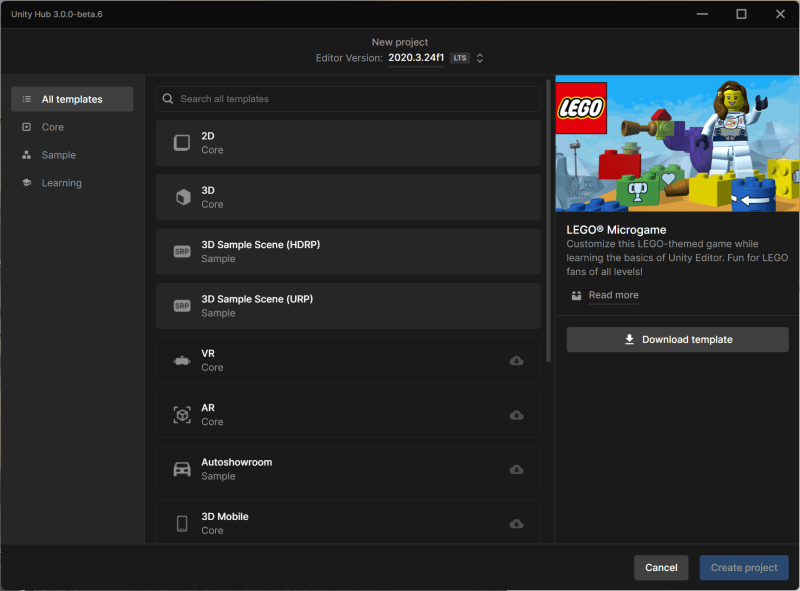
Task: Cancel the new project dialog
Action: point(661,568)
